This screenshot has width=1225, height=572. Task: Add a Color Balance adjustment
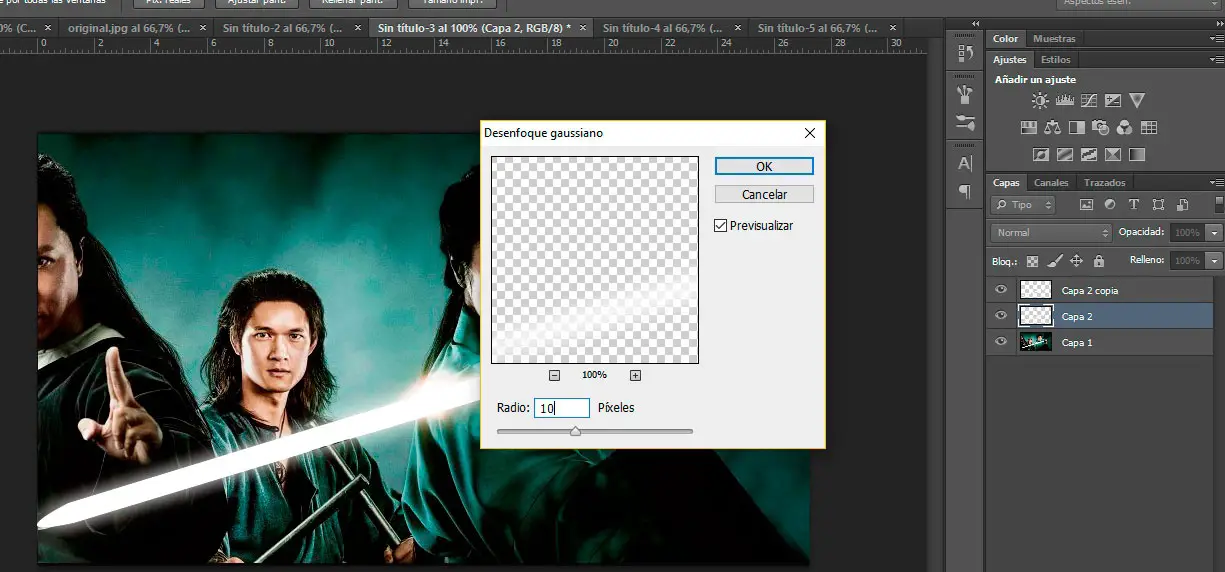click(1052, 128)
